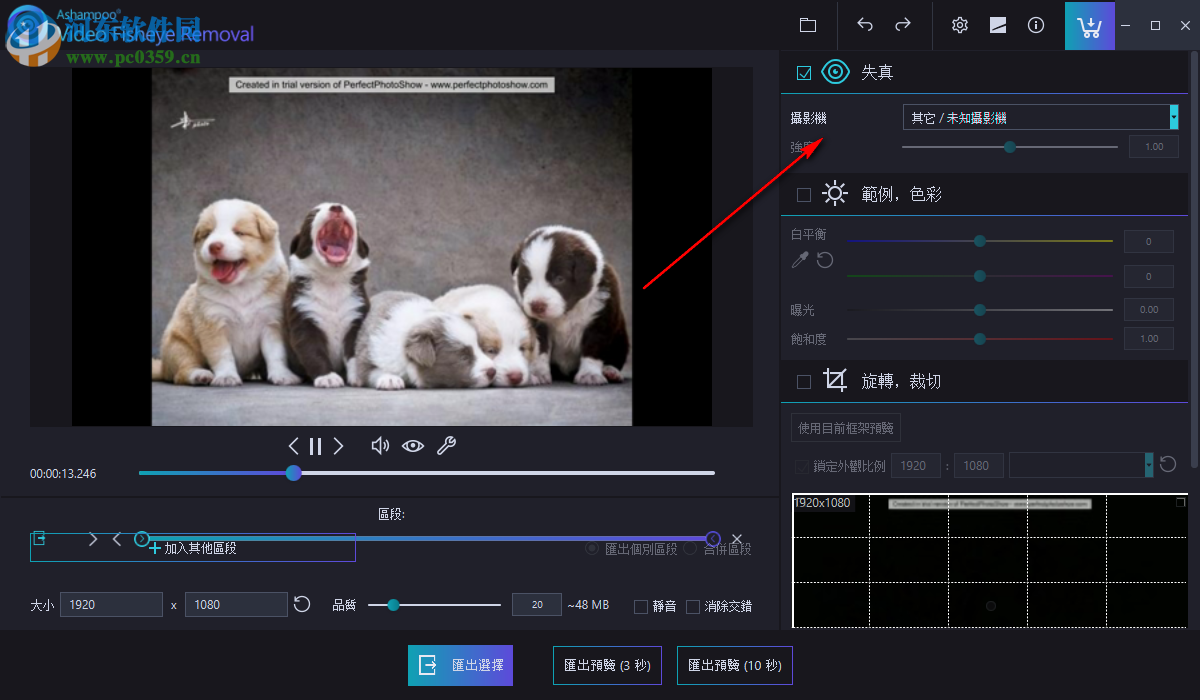The image size is (1200, 700).
Task: Enable the 範例，色彩 color adjustment section
Action: 803,193
